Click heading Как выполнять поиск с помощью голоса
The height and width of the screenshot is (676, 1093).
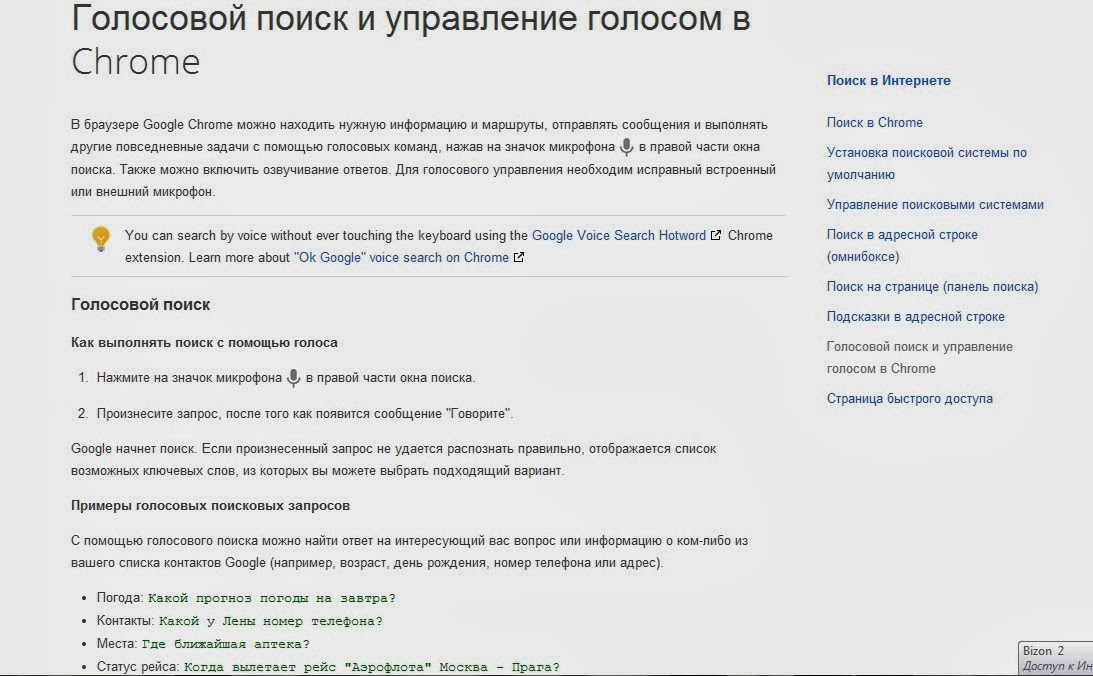(x=204, y=343)
